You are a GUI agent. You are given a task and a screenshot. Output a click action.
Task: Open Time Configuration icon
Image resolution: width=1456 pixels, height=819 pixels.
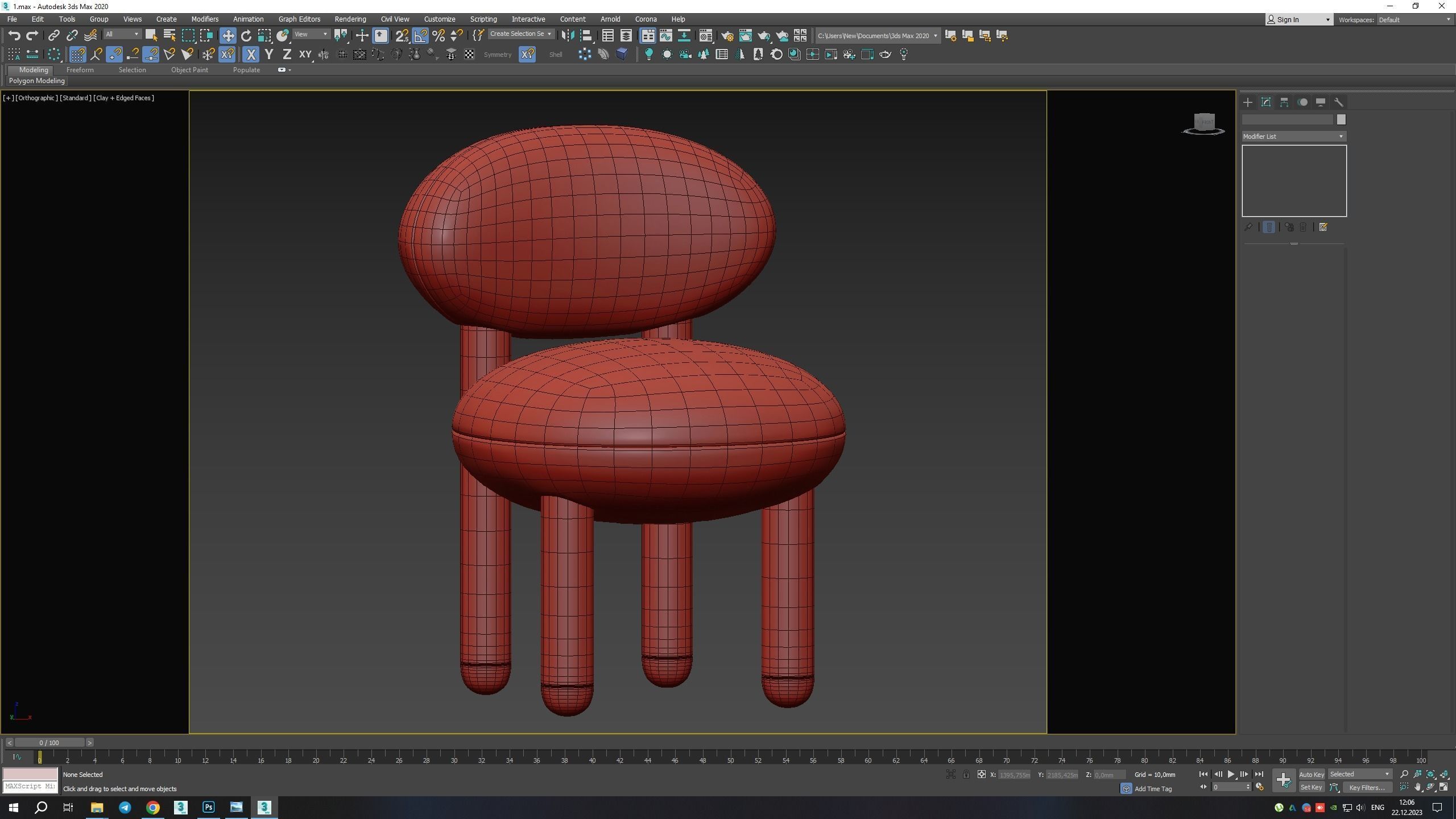pyautogui.click(x=1259, y=787)
